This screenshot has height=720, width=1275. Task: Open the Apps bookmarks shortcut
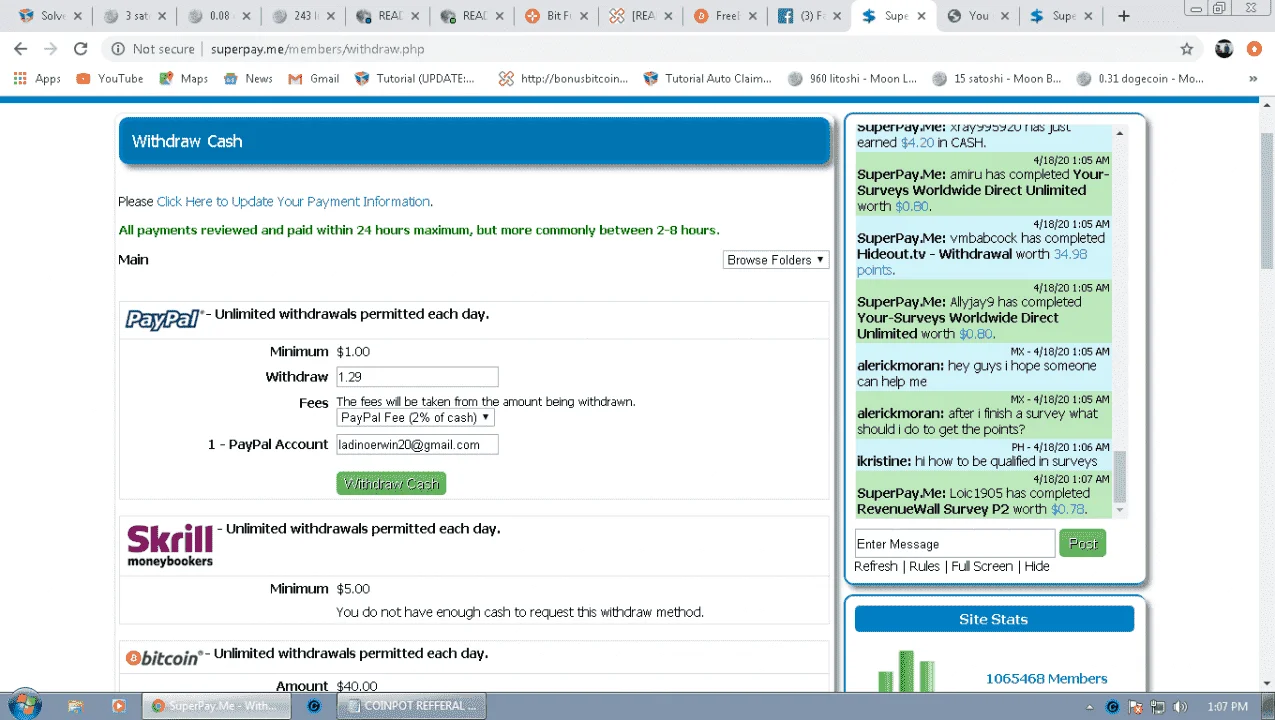[37, 78]
